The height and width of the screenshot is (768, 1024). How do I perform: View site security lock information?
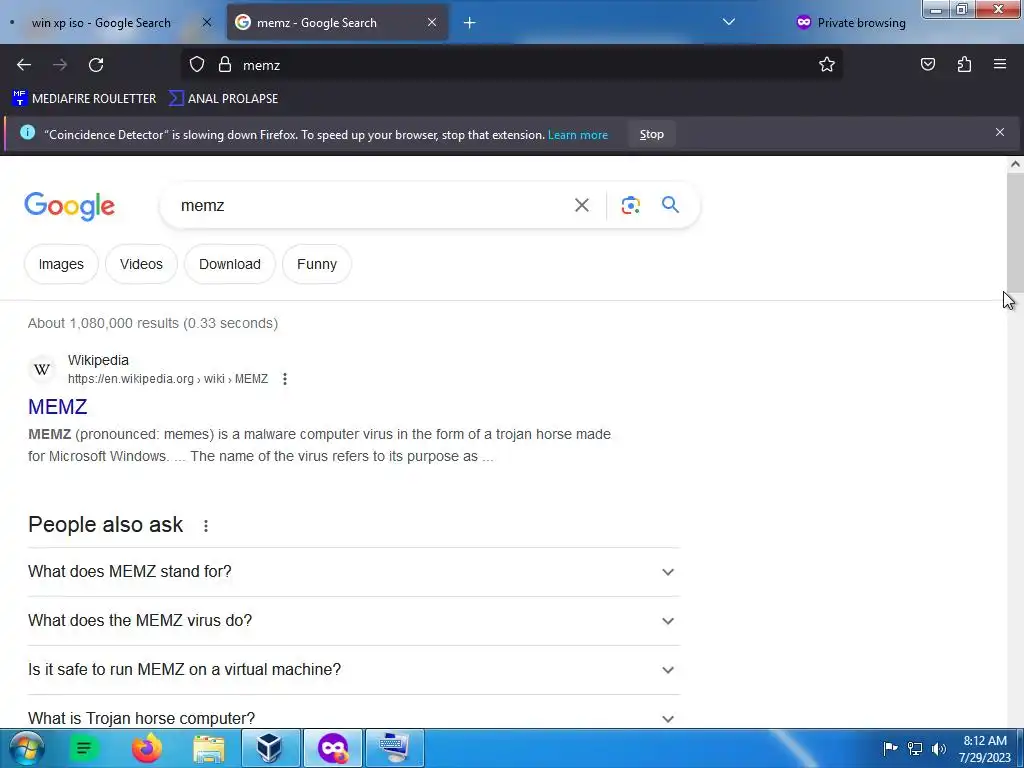pos(225,64)
